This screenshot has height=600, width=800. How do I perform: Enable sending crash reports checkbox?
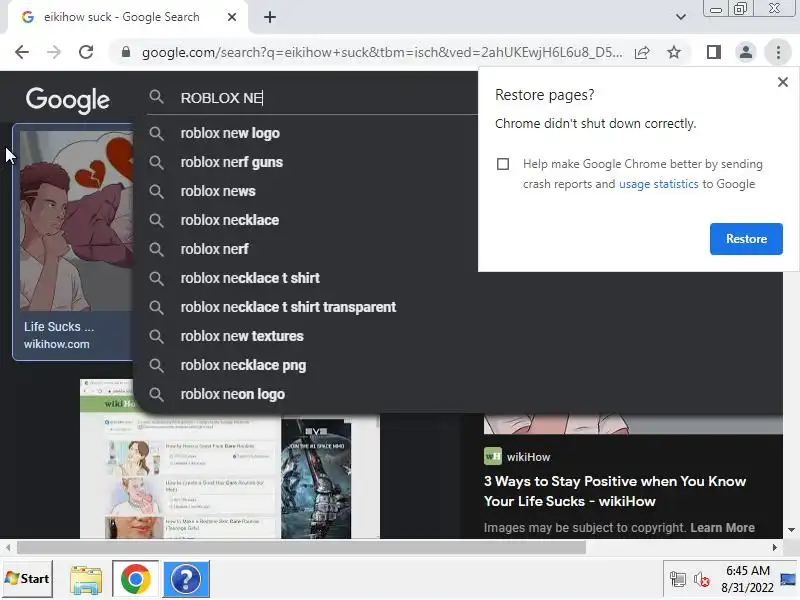tap(503, 164)
